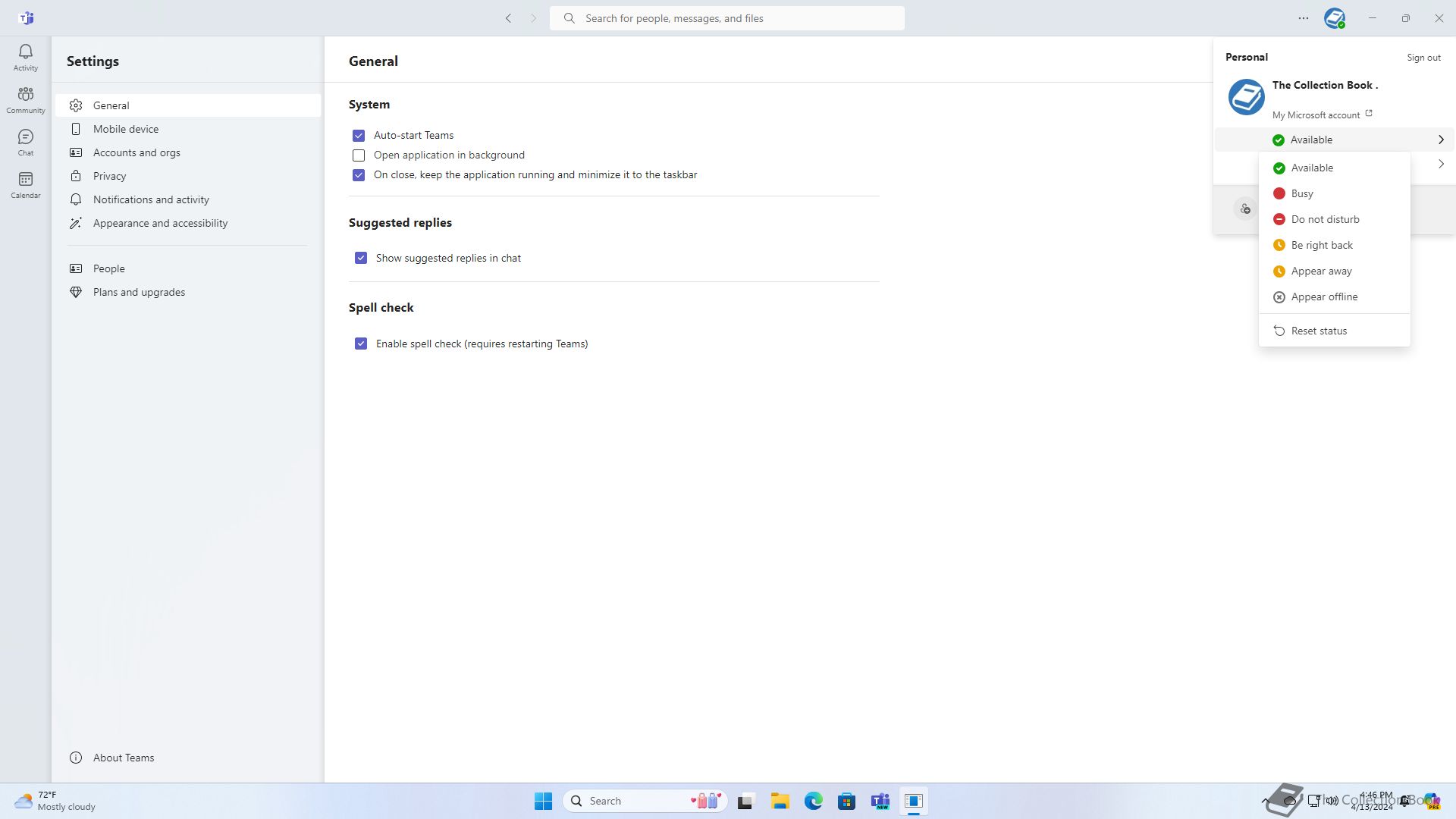
Task: Open the Activity bell icon
Action: (25, 57)
